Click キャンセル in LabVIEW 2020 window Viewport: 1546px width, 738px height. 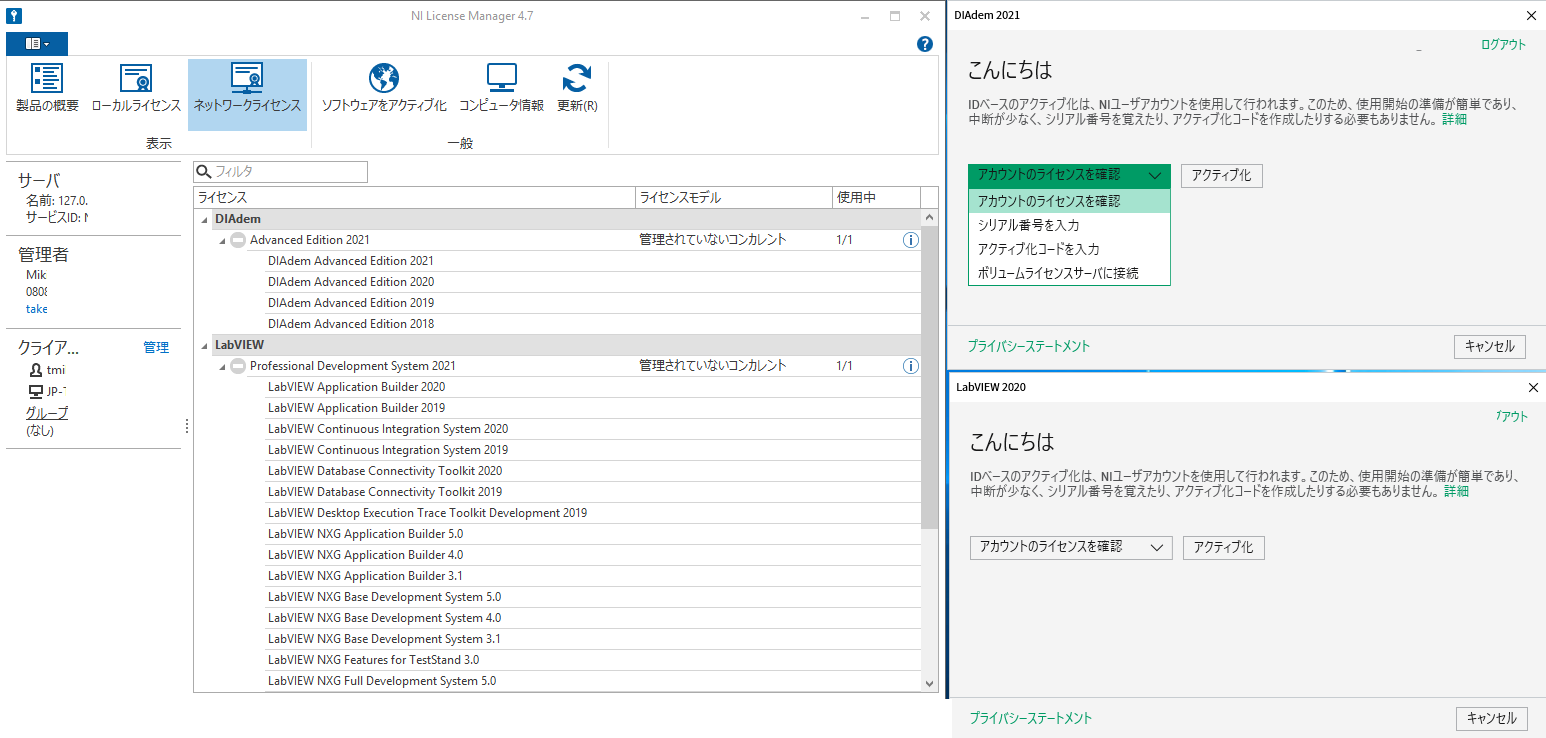(1492, 718)
